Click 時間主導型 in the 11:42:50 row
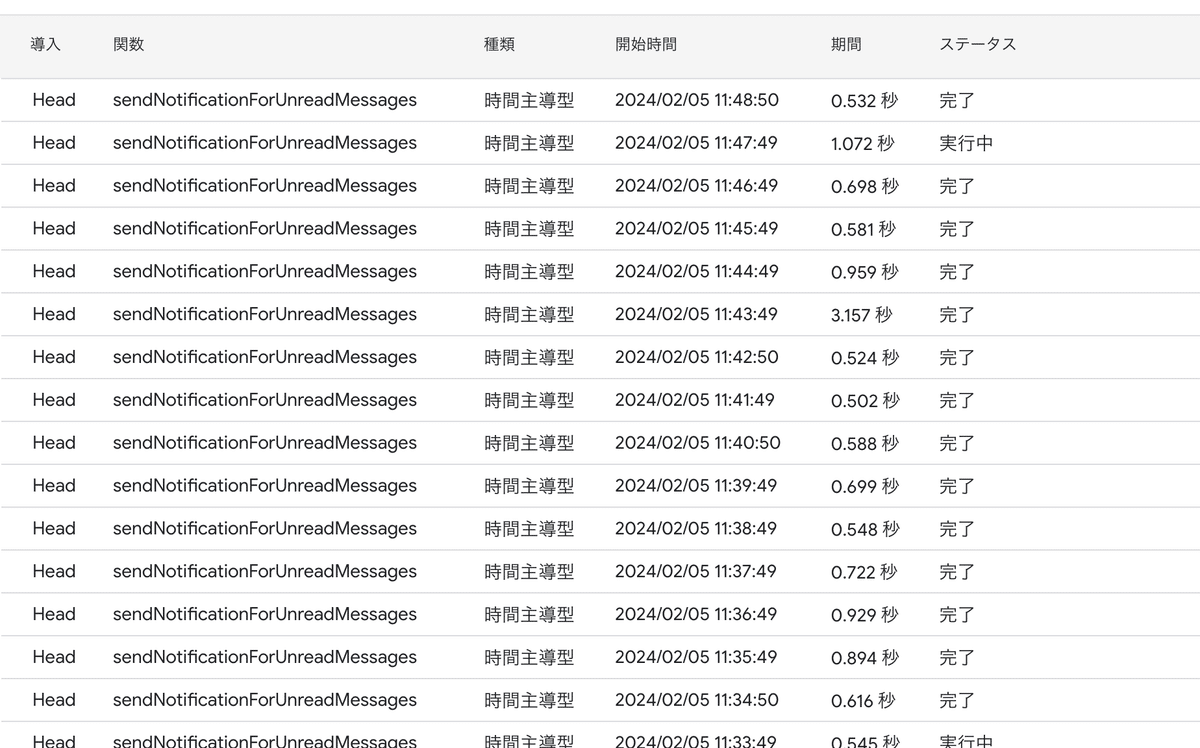 pyautogui.click(x=529, y=357)
